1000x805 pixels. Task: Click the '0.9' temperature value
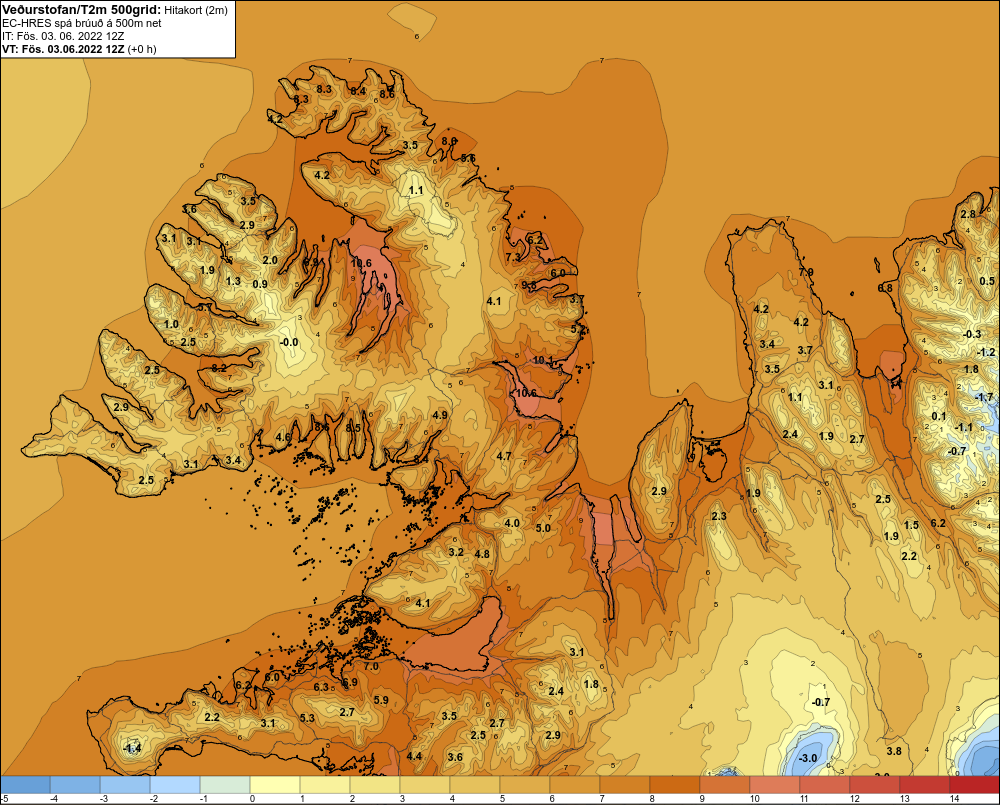coord(260,284)
